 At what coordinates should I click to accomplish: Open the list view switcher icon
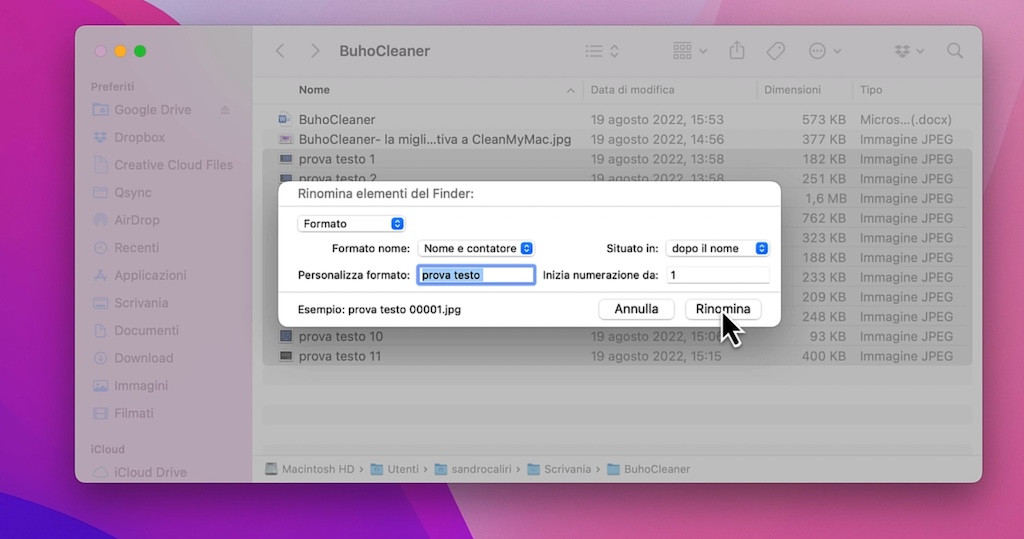(x=602, y=51)
